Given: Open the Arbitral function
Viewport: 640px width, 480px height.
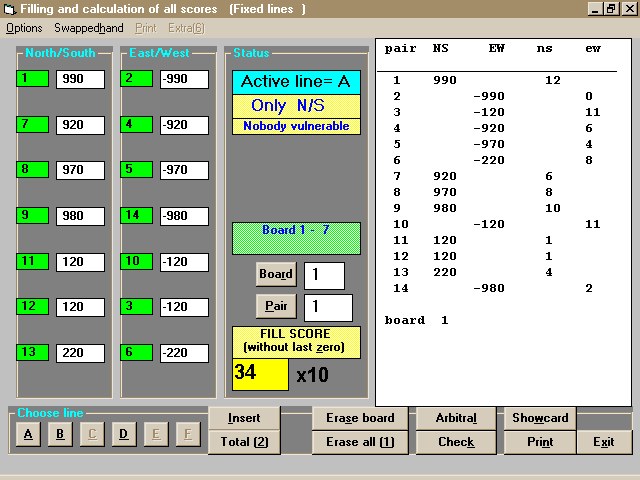Looking at the screenshot, I should [456, 418].
